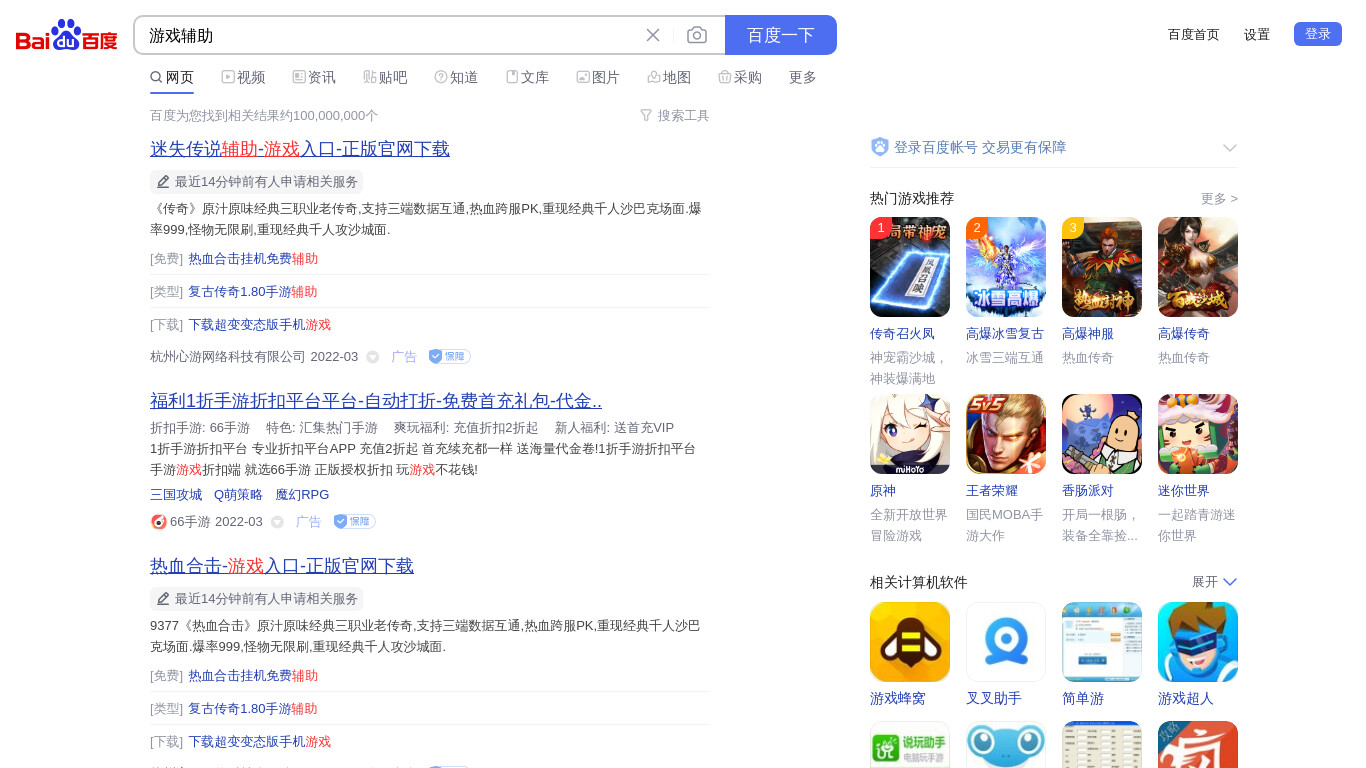Open result 福利1折手游折扣平台

pos(376,401)
